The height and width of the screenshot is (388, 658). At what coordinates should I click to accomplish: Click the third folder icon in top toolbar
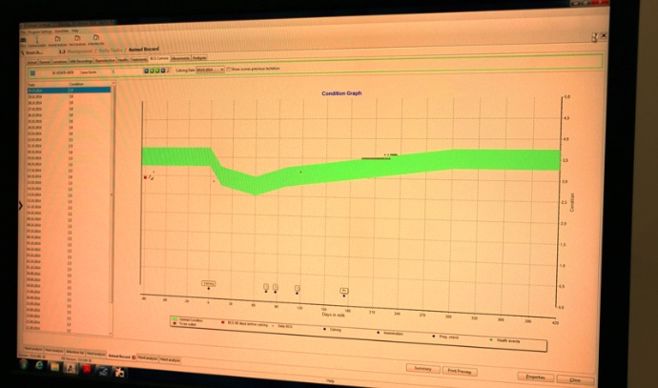pos(96,38)
